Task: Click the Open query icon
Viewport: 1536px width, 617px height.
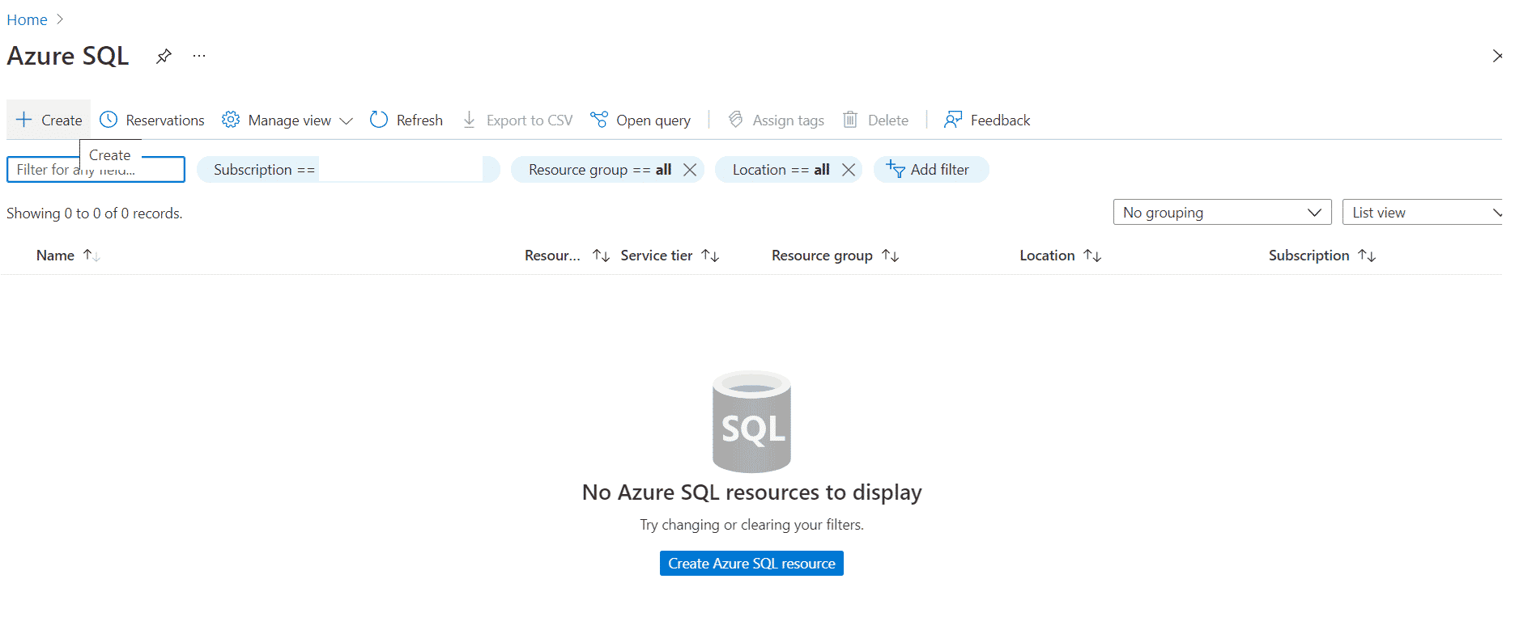Action: [x=600, y=119]
